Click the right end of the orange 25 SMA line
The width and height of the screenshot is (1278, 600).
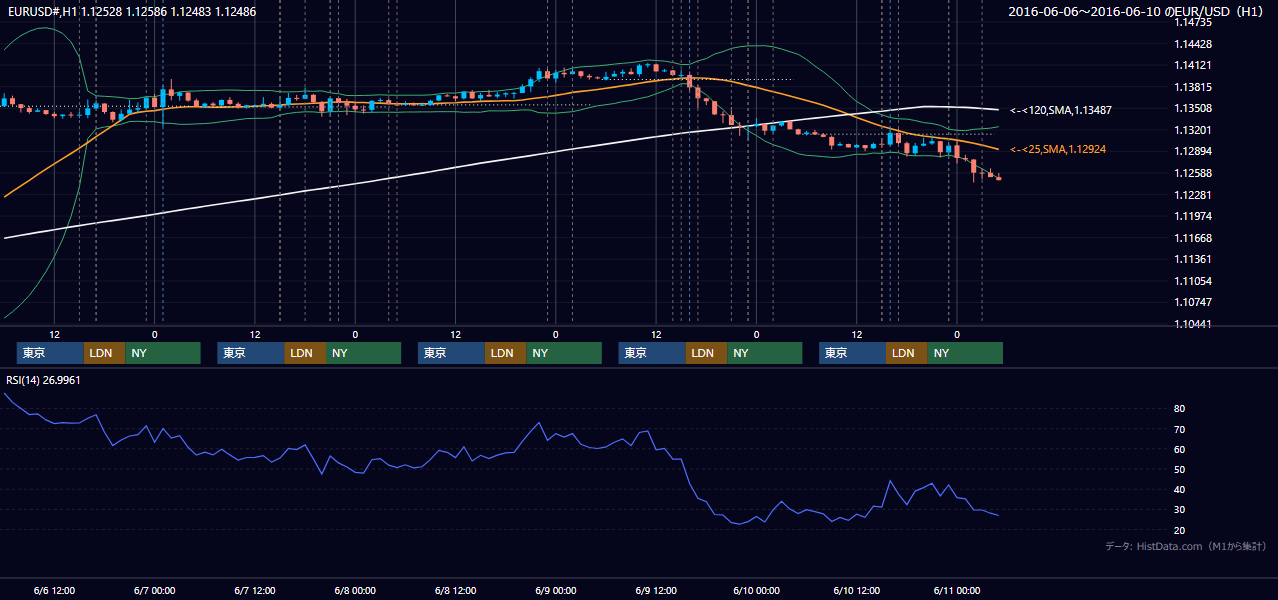997,149
